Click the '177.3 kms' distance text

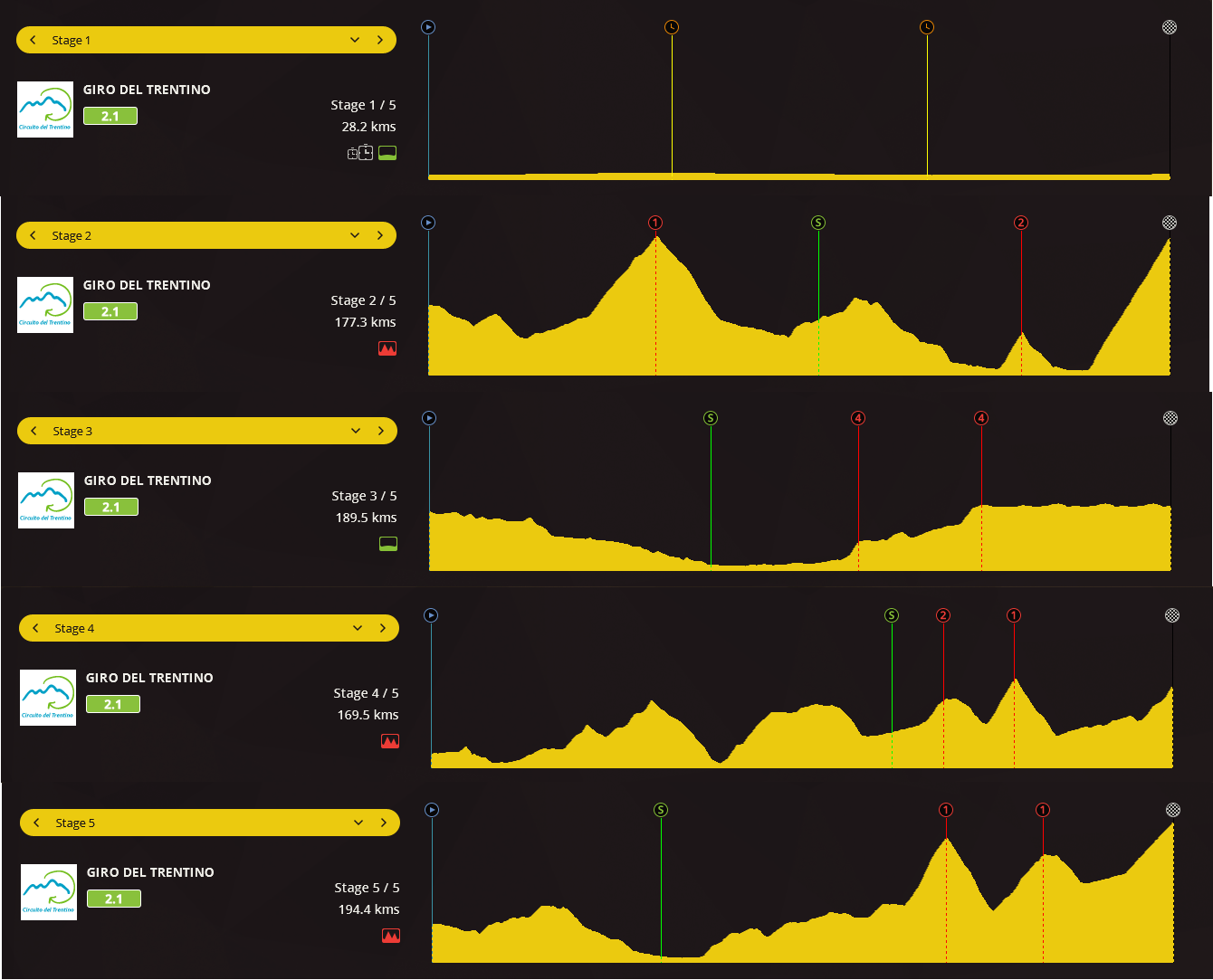365,322
